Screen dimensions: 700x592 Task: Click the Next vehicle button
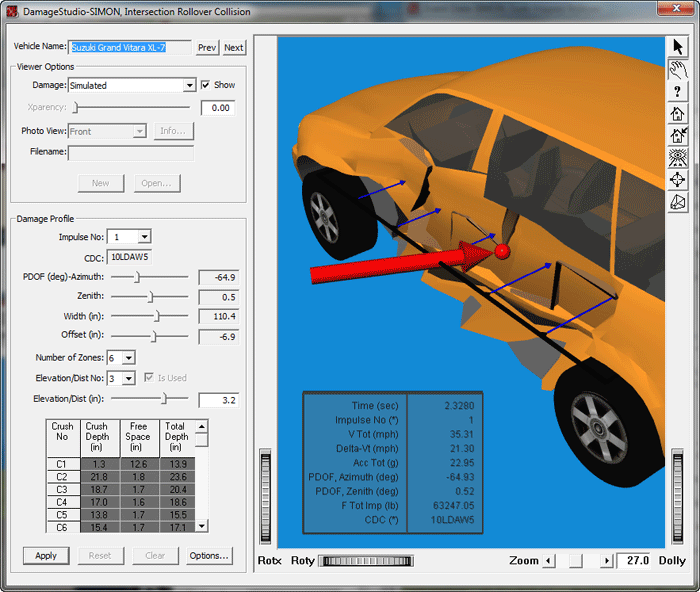(233, 48)
